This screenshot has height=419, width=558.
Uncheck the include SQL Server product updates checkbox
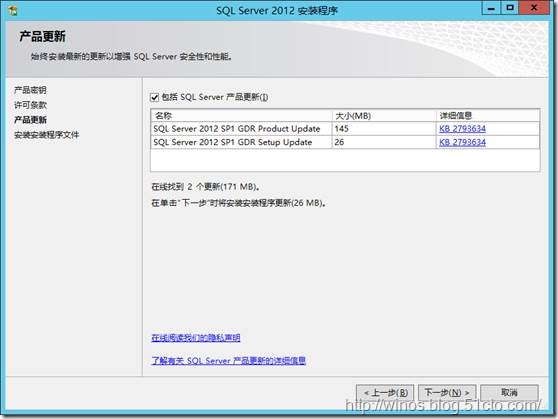click(x=154, y=97)
